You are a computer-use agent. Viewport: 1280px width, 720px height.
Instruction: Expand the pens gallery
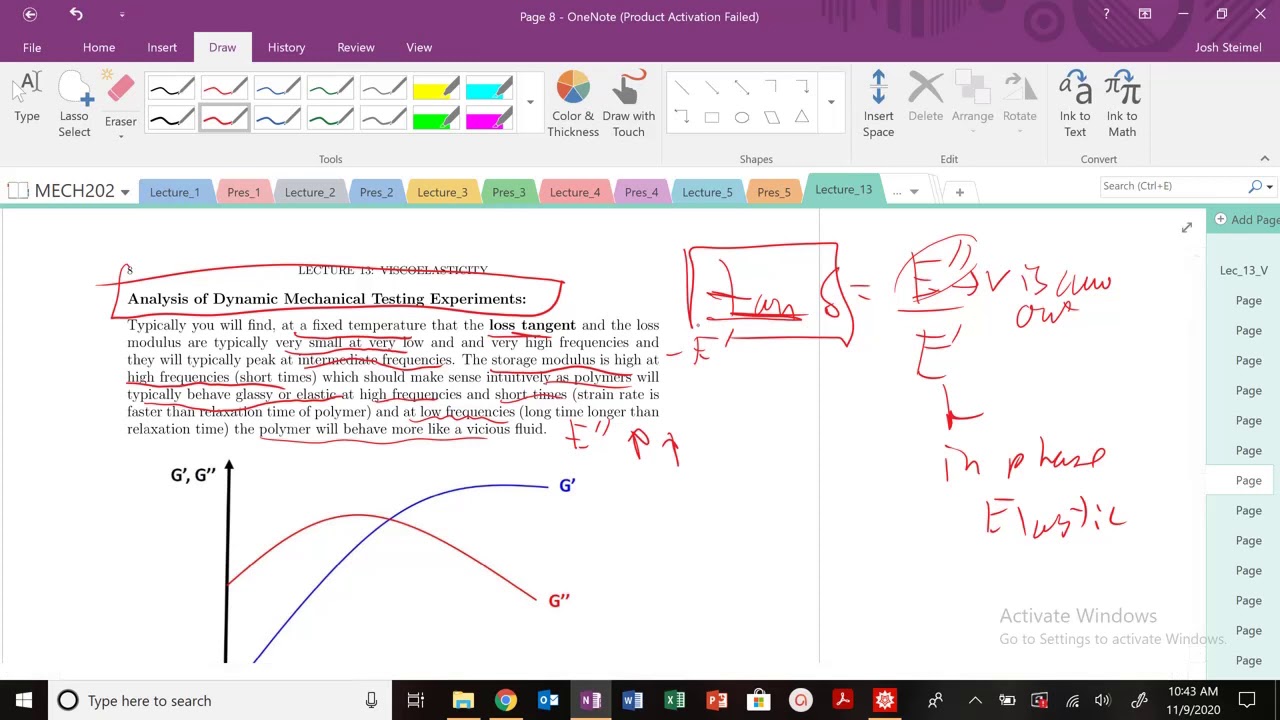click(530, 102)
